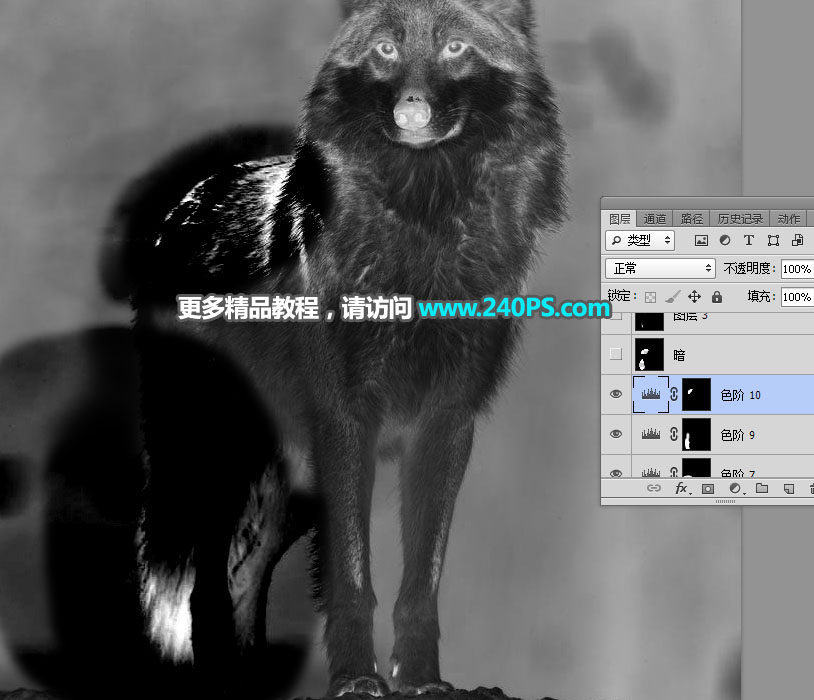Click the link layers icon
Viewport: 814px width, 700px height.
coord(654,488)
